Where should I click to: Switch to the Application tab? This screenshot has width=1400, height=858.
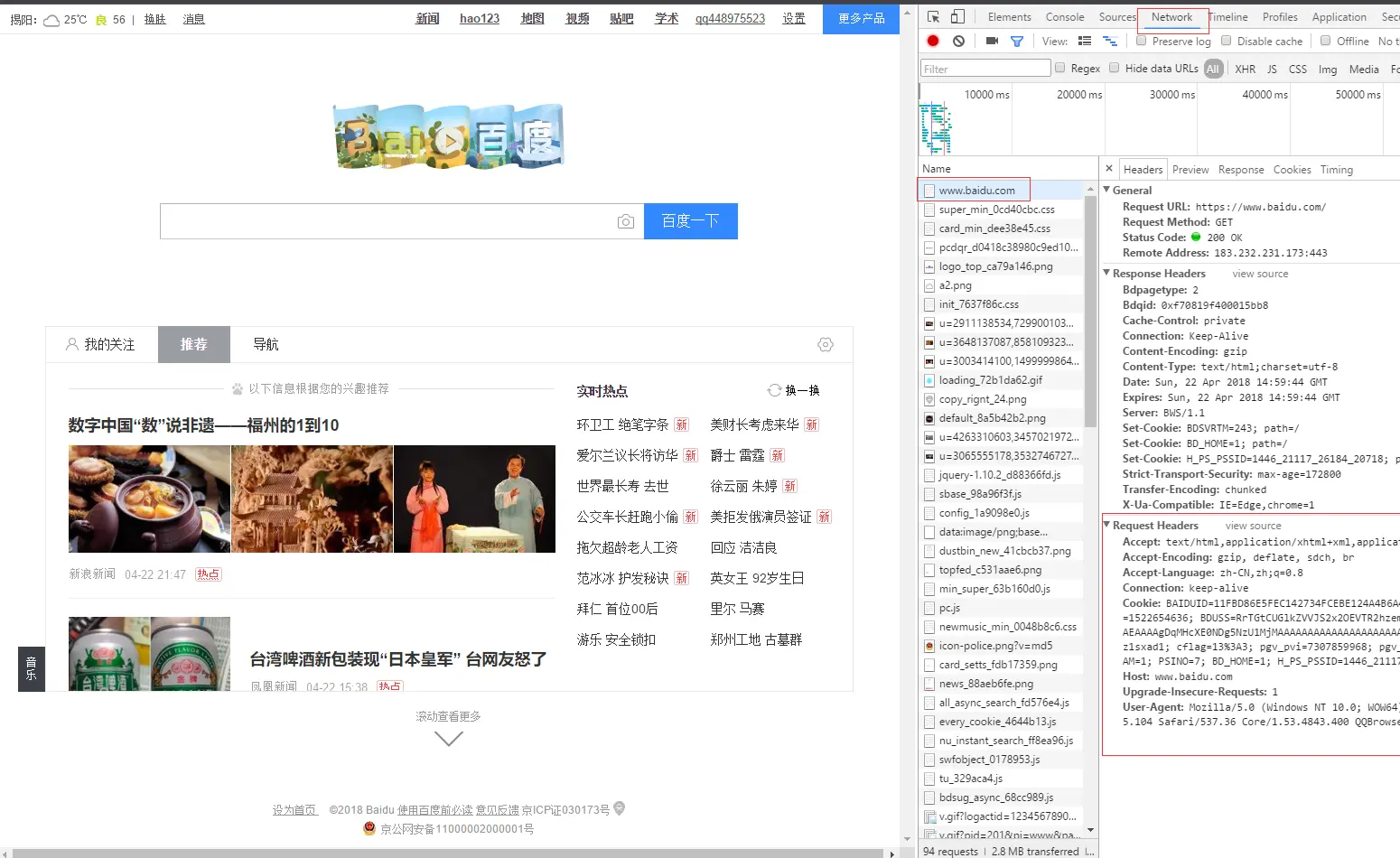pyautogui.click(x=1339, y=17)
